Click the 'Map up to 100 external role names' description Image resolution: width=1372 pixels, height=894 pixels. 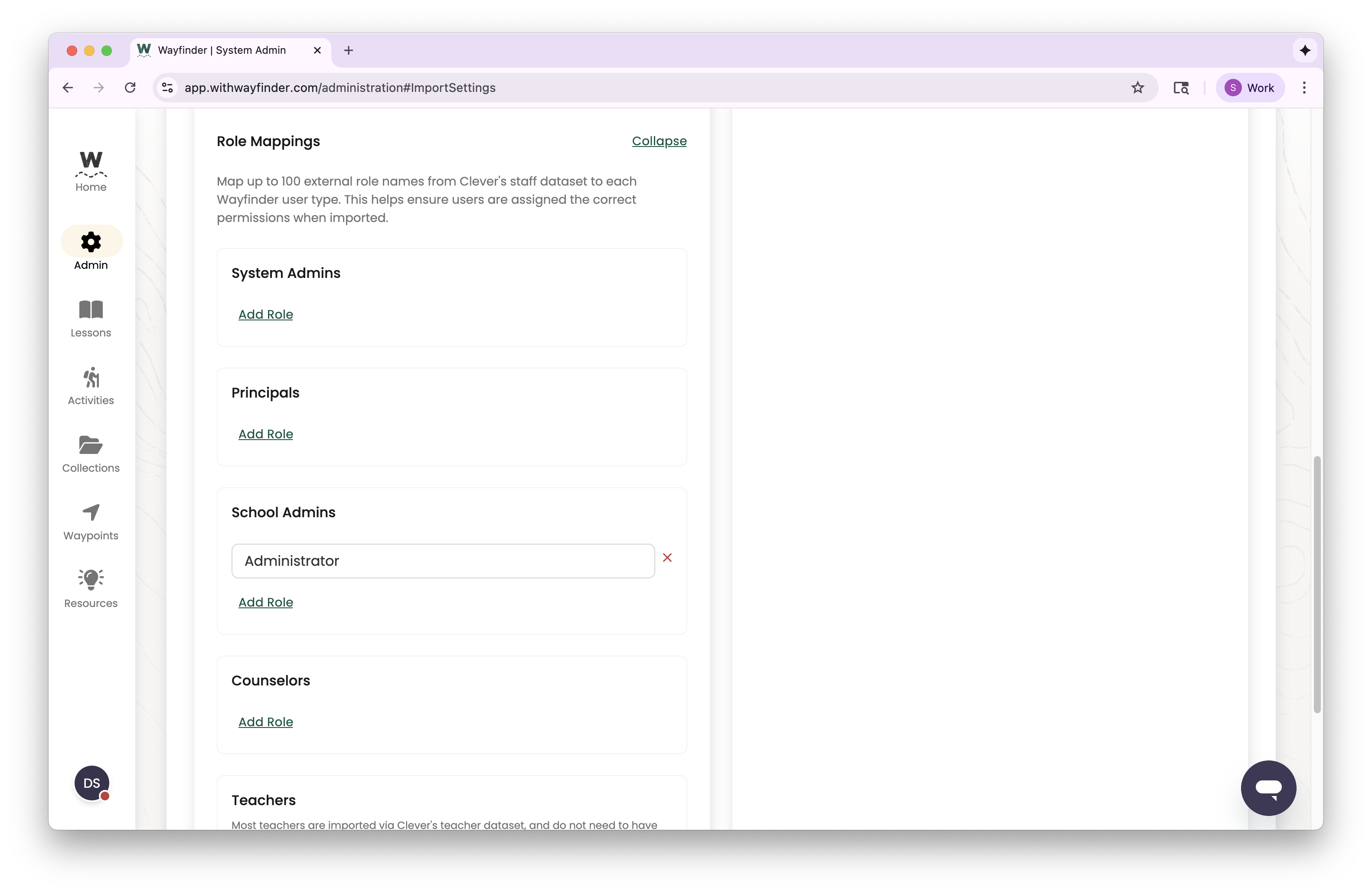point(427,199)
